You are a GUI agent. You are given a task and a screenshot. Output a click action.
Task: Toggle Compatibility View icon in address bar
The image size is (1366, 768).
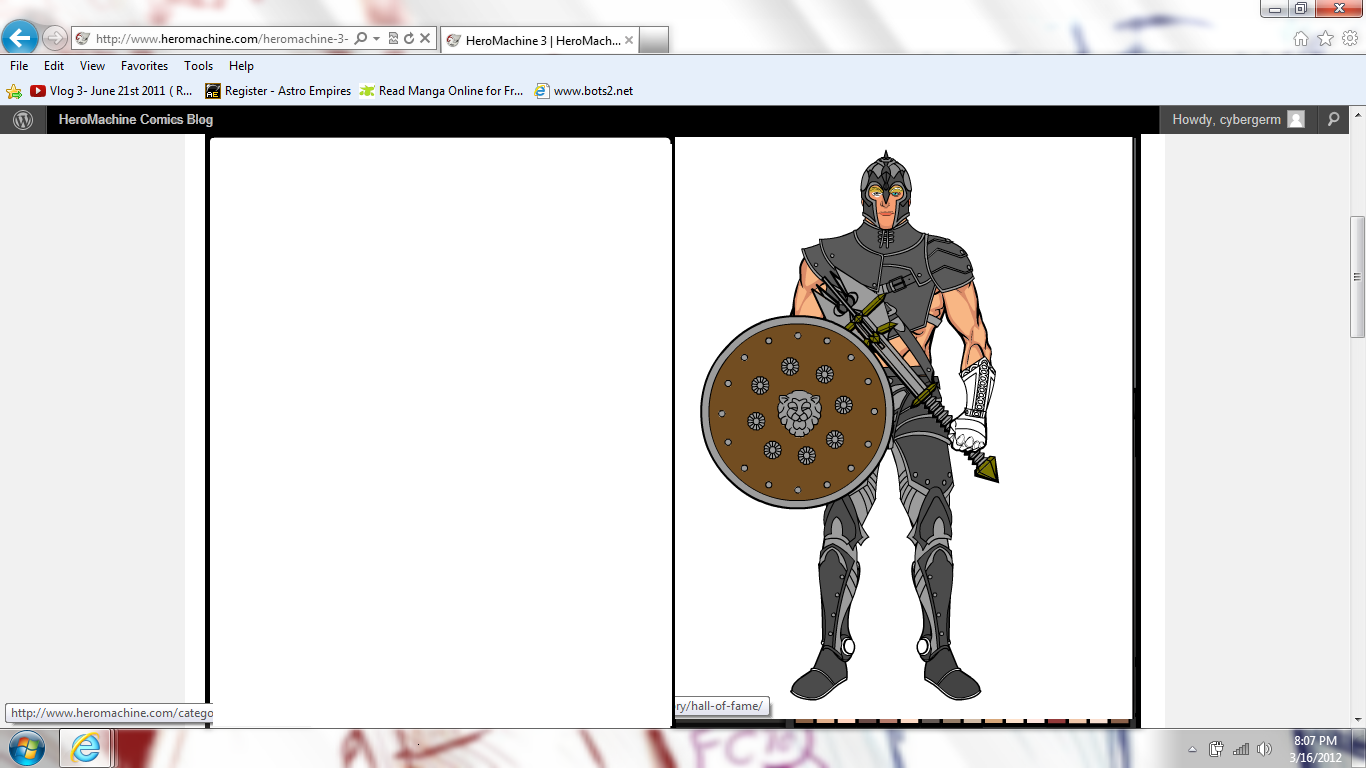pyautogui.click(x=393, y=39)
